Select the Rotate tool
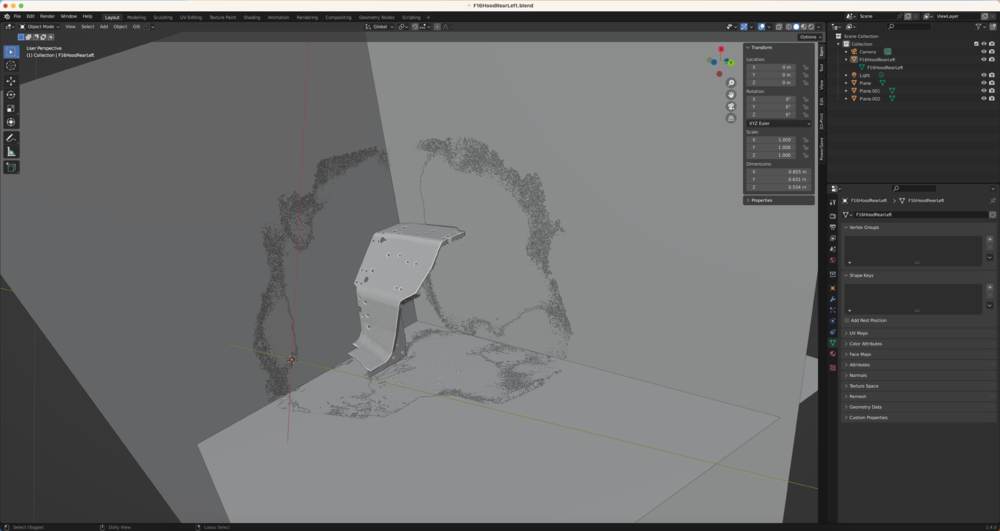 point(11,95)
